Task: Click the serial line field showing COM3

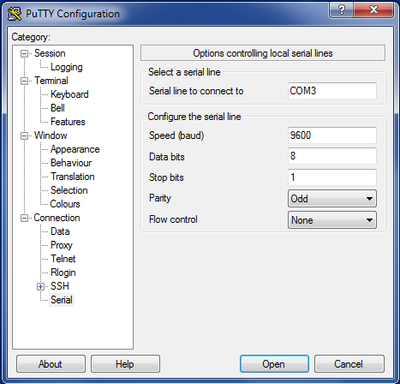Action: tap(332, 91)
